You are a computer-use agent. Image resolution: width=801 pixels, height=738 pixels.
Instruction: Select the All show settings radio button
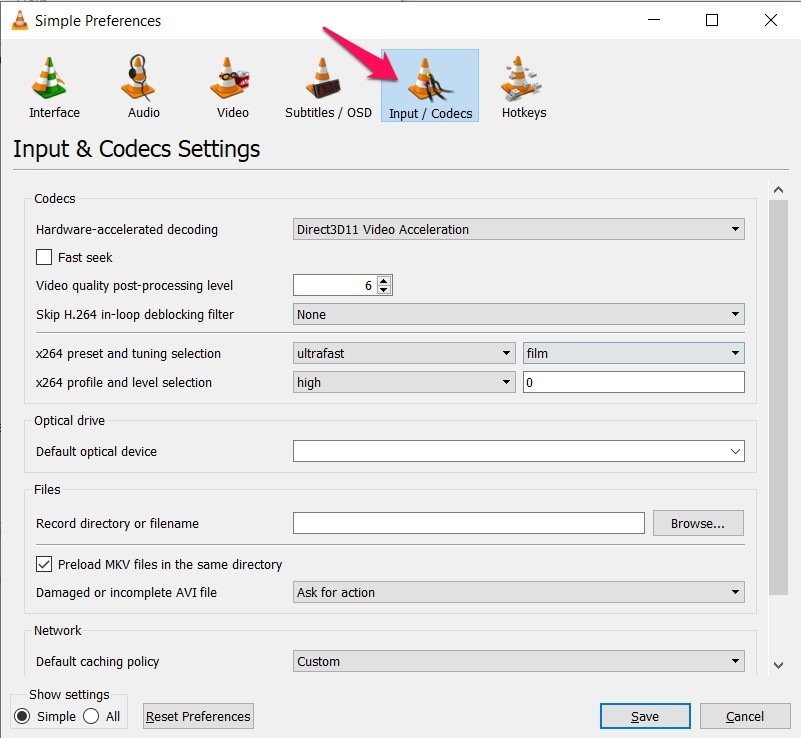tap(91, 716)
